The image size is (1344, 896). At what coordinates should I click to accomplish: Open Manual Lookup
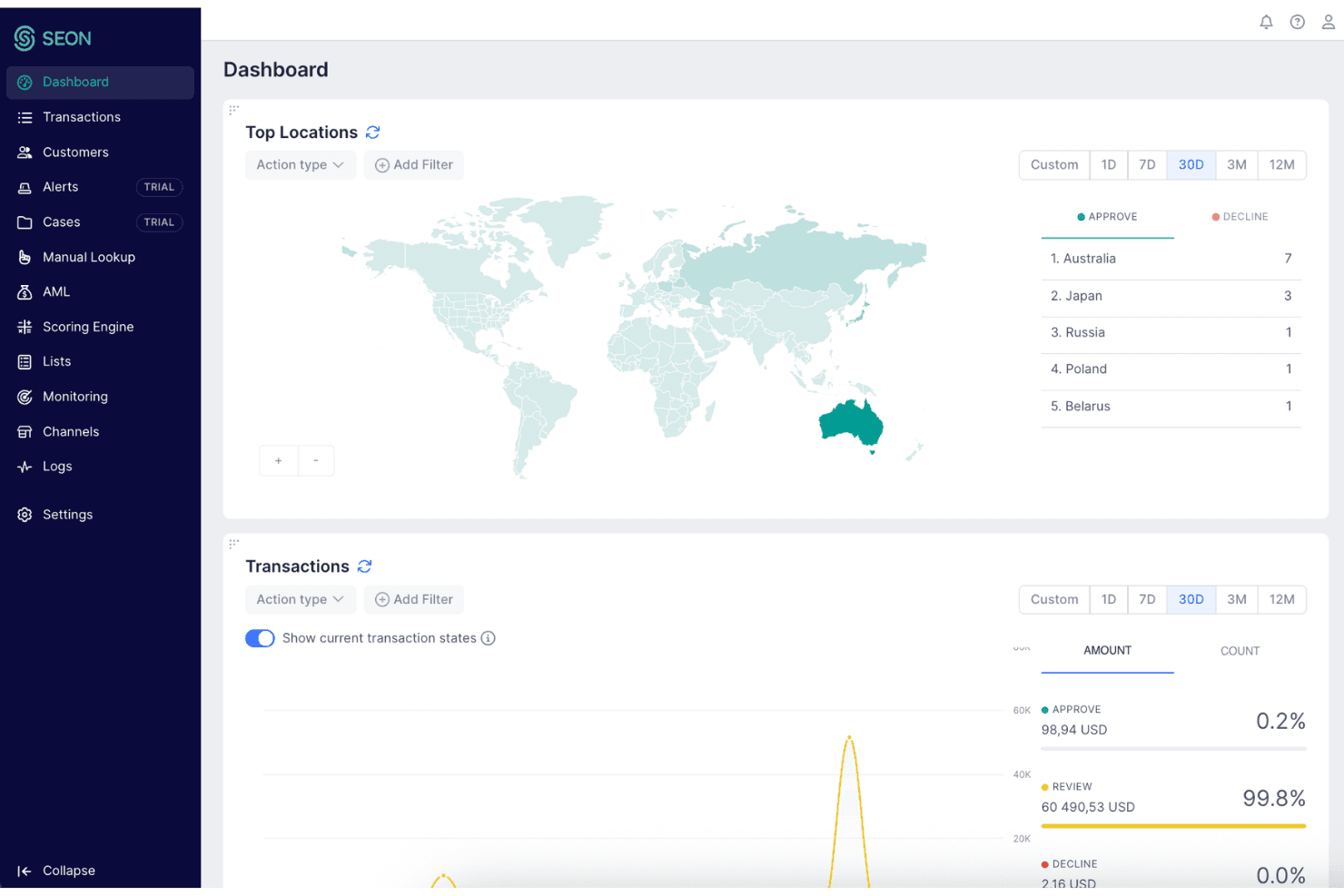[100, 257]
